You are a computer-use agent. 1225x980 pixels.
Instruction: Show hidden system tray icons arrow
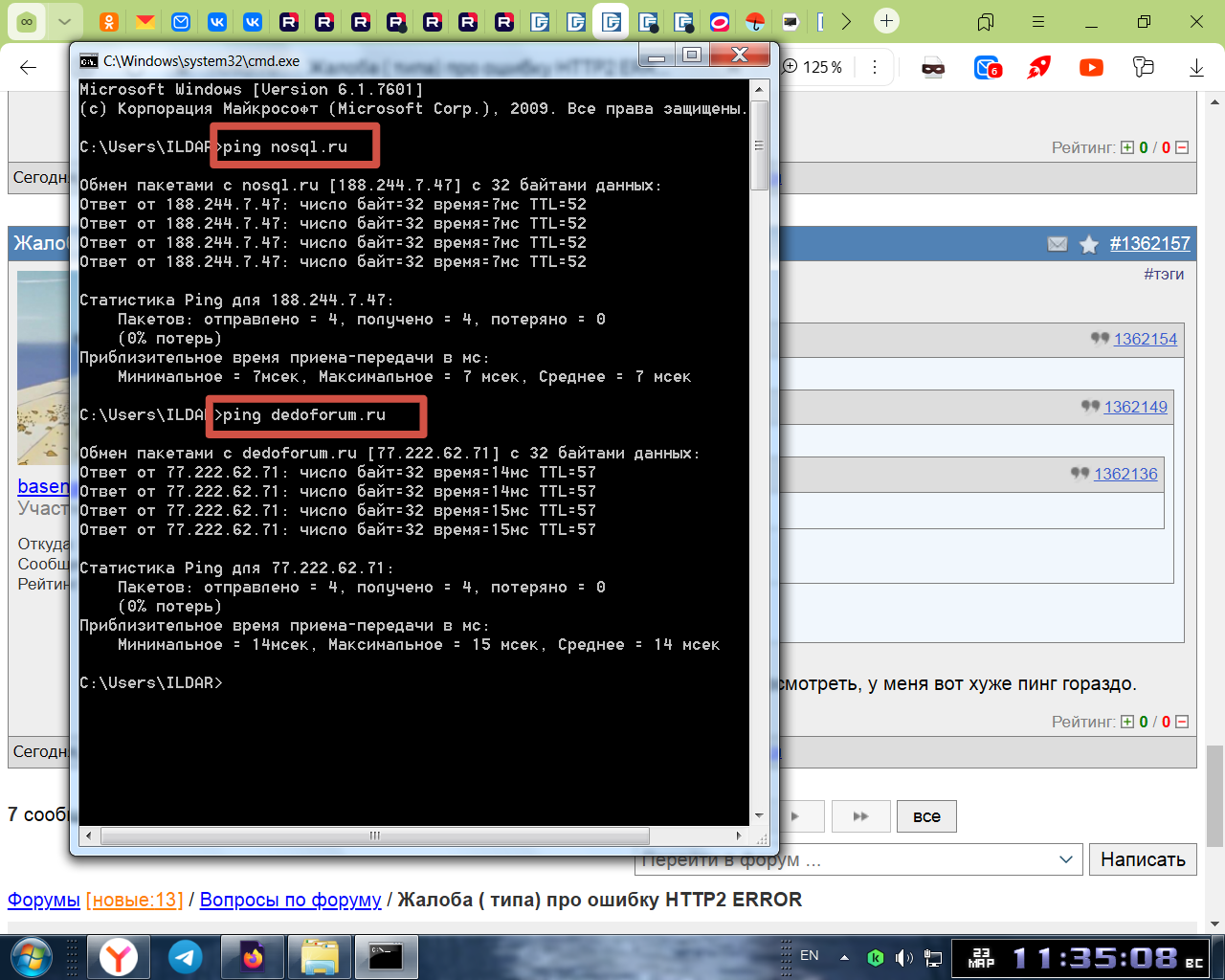(x=844, y=956)
